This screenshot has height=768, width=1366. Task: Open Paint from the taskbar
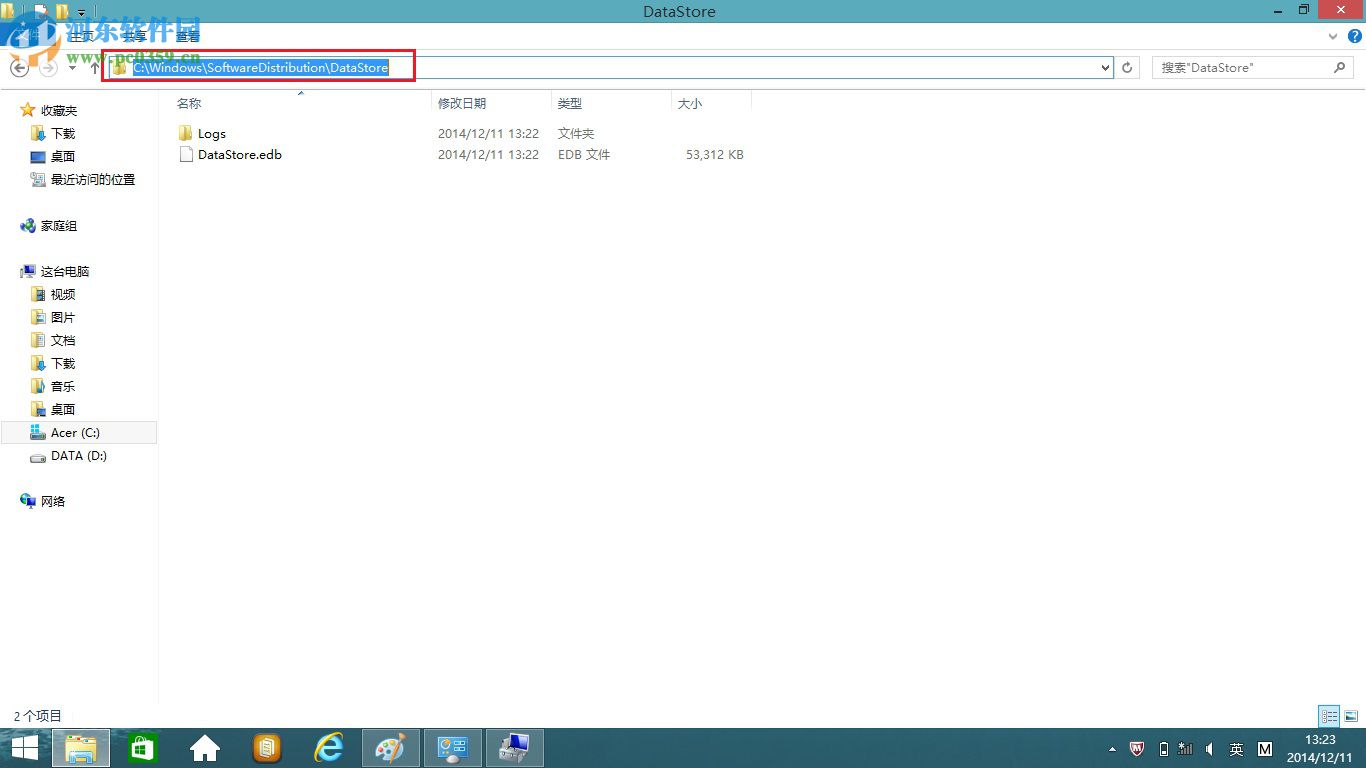click(x=390, y=748)
